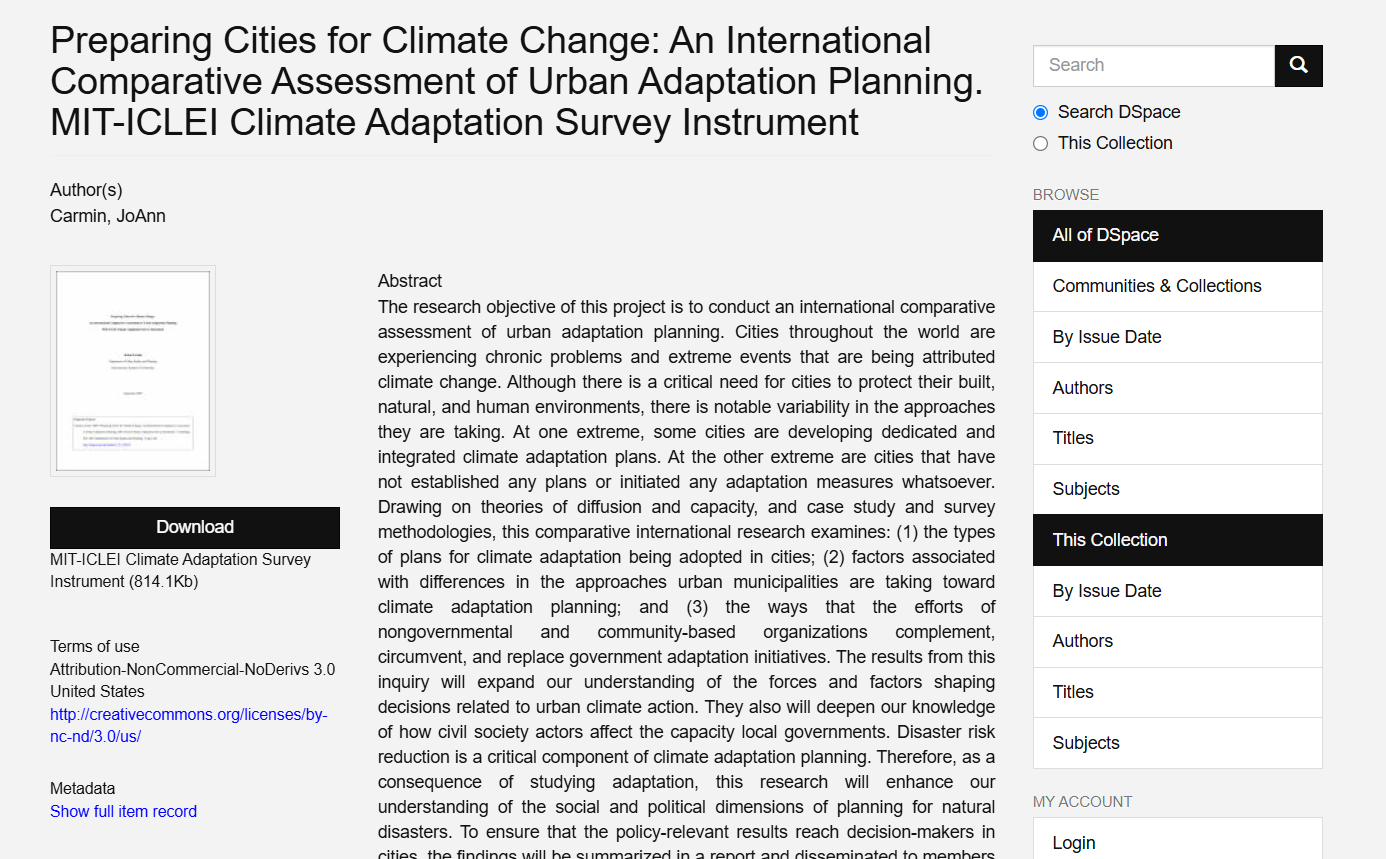This screenshot has width=1386, height=859.
Task: Browse This Collection By Issue Date
Action: 1106,591
